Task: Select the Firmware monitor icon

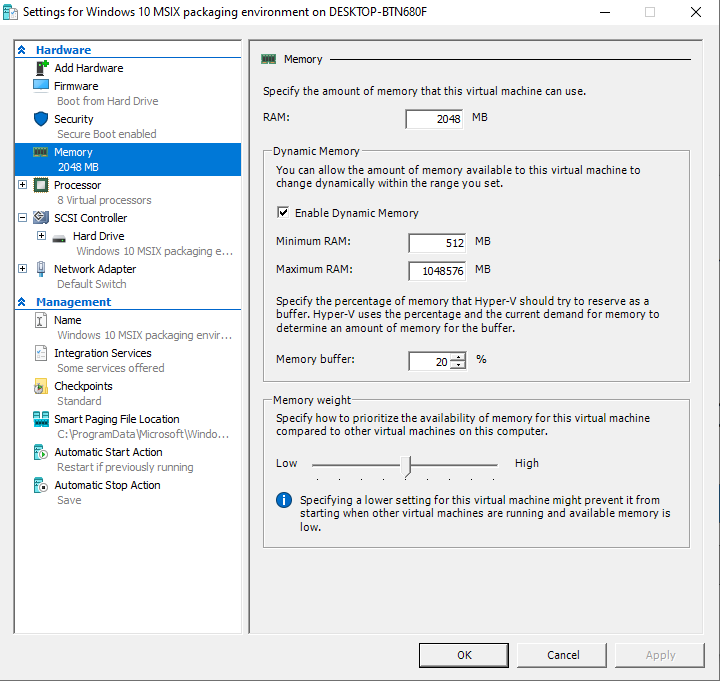Action: click(41, 86)
